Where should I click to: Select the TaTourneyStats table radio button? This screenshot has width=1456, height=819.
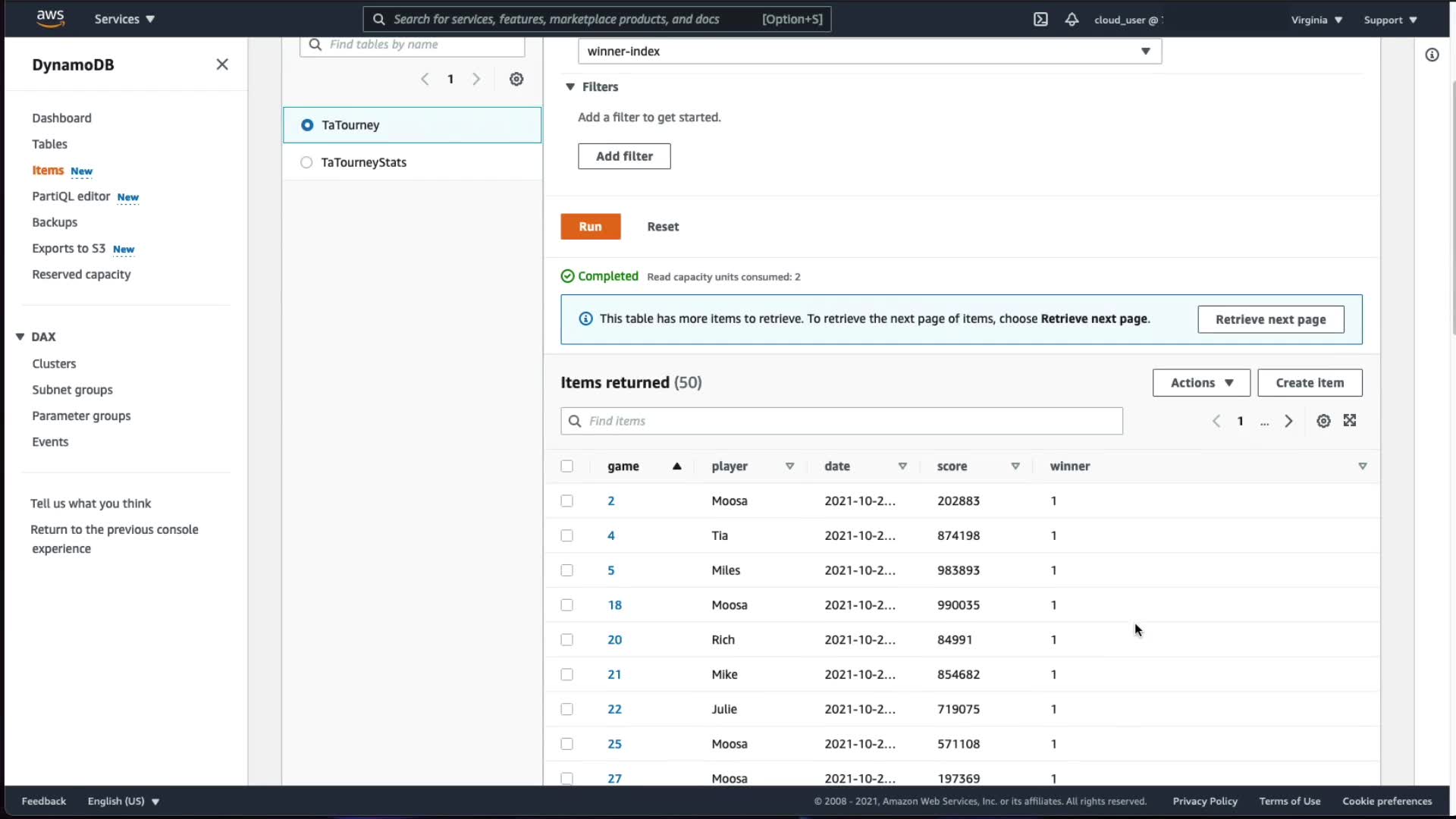click(x=306, y=162)
